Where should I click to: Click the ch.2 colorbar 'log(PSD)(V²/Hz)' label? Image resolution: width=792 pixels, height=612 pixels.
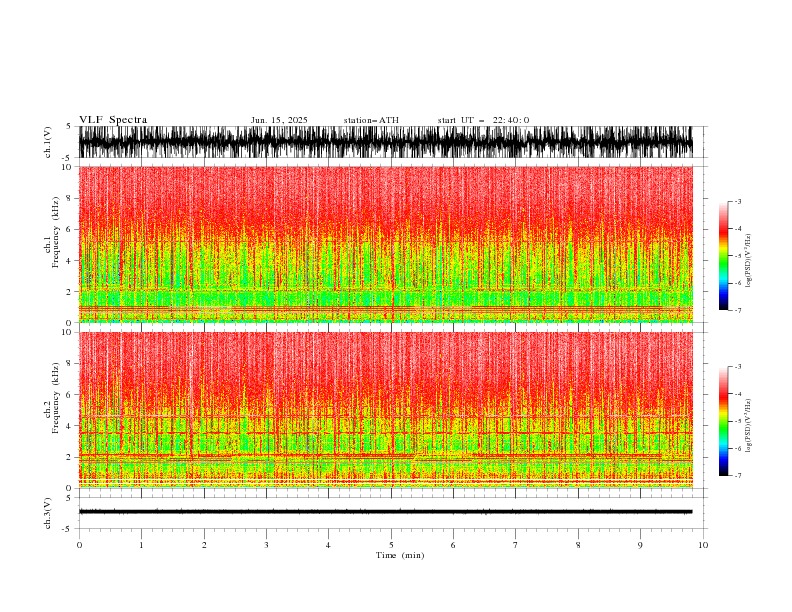(748, 425)
